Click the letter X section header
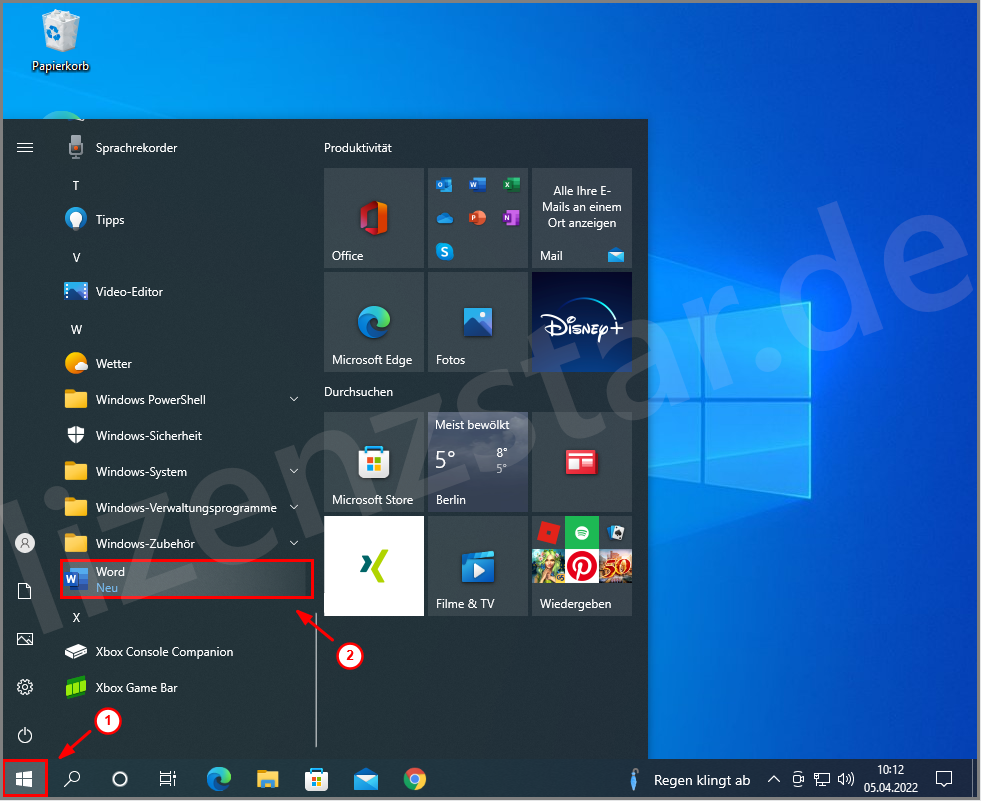 [x=76, y=618]
